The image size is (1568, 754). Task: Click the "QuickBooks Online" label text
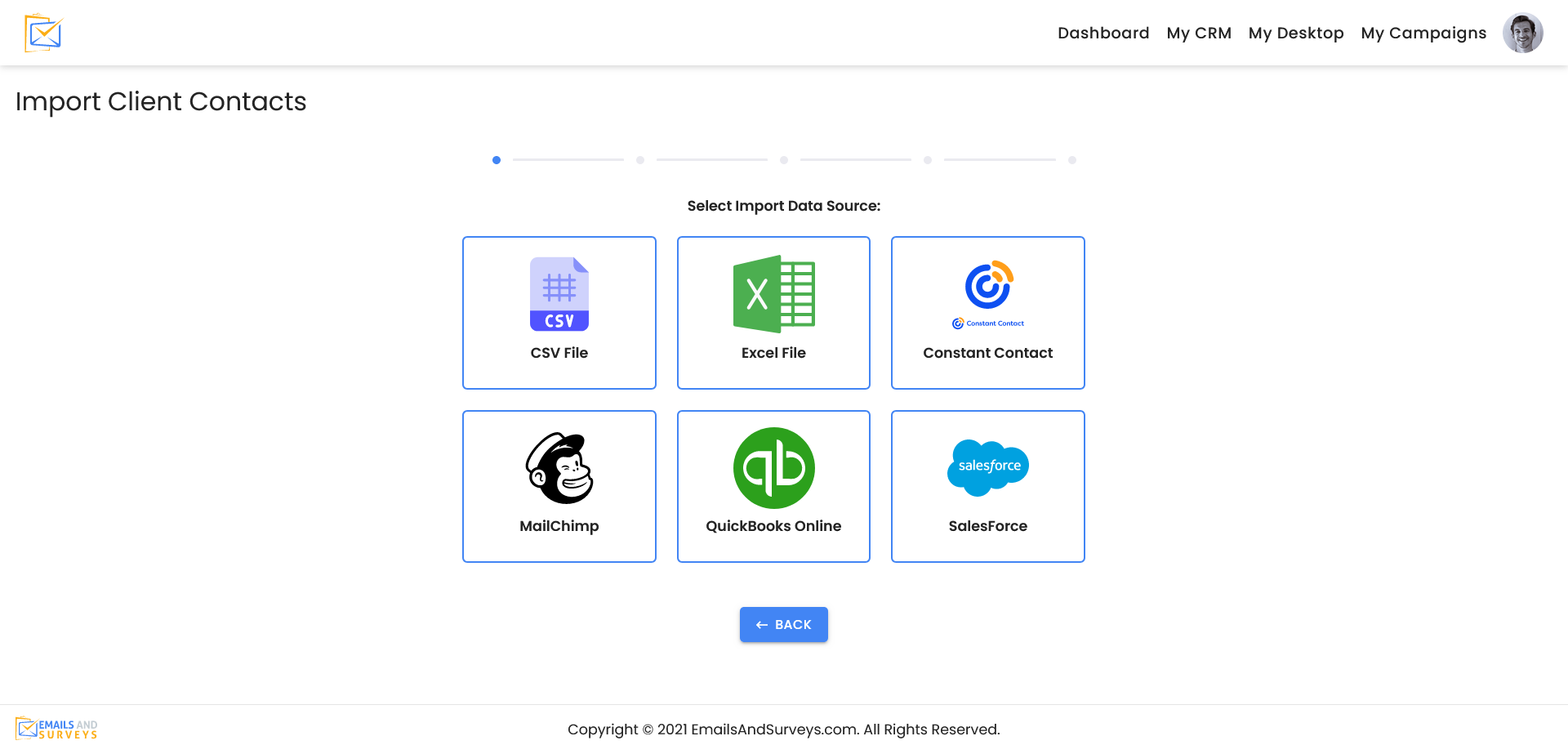pyautogui.click(x=773, y=526)
